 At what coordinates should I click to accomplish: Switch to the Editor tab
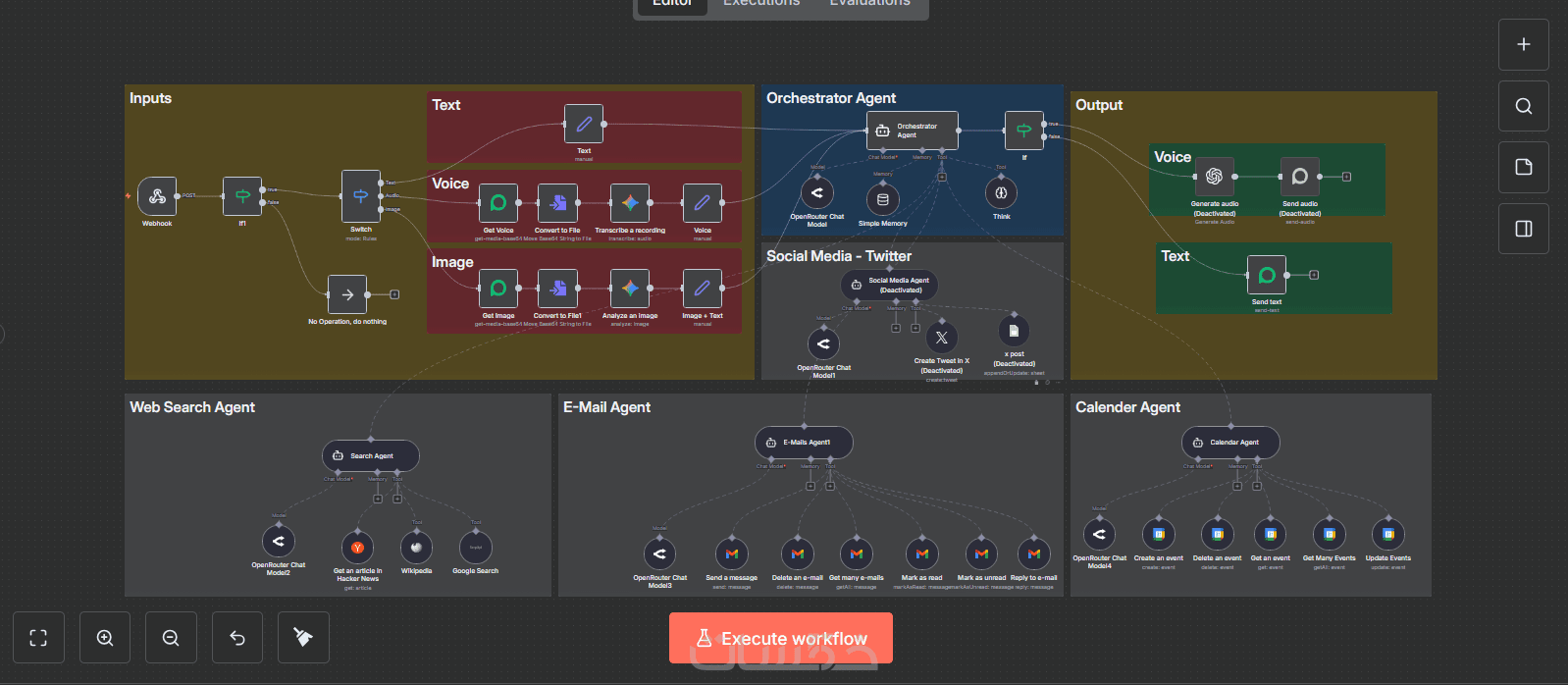[x=672, y=4]
